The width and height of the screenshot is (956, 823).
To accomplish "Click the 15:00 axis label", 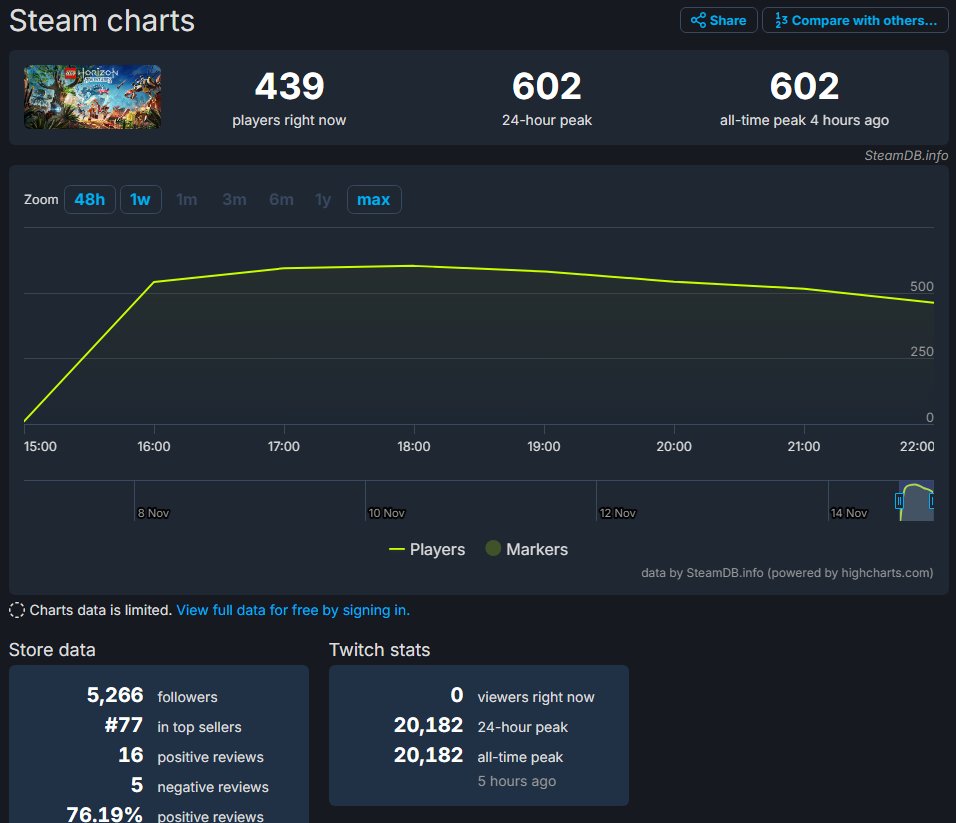I will (x=40, y=446).
